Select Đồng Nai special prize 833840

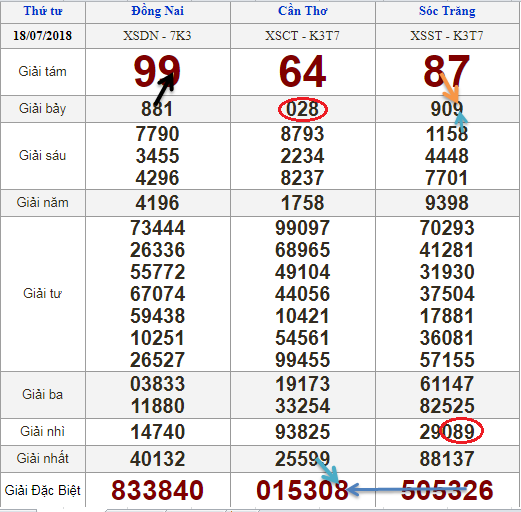point(157,490)
